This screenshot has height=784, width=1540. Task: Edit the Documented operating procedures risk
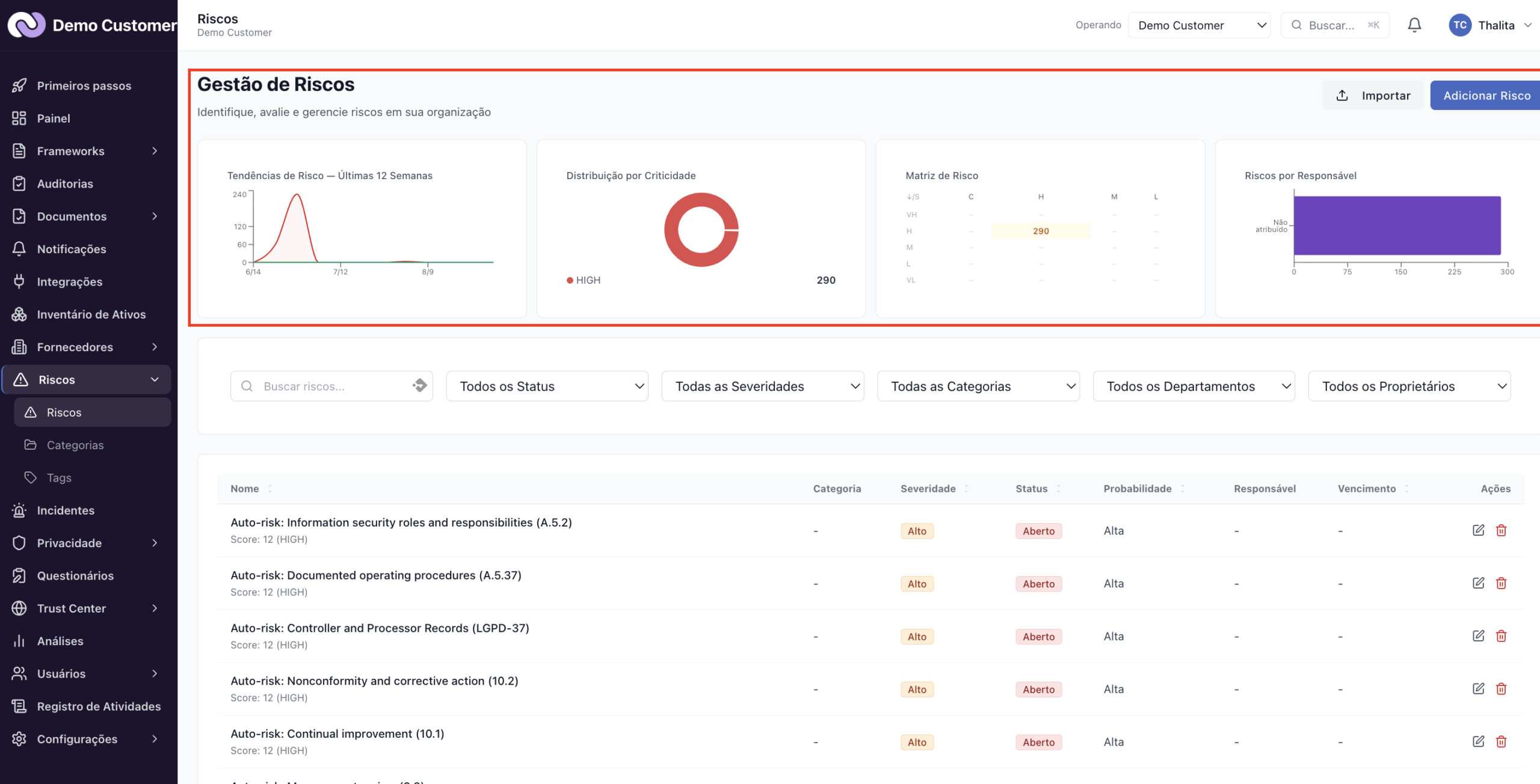coord(1478,583)
